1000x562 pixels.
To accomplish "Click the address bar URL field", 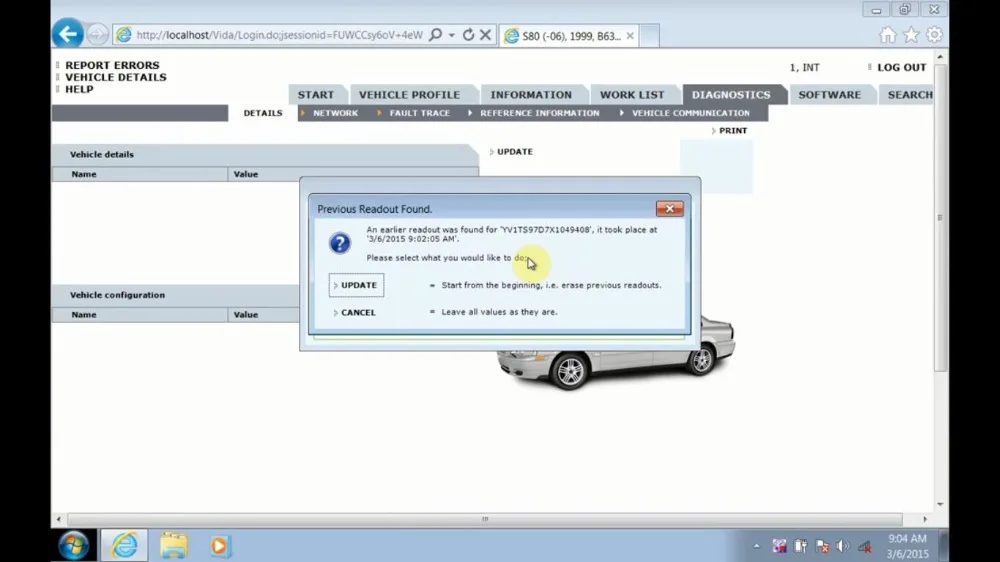I will click(x=279, y=35).
